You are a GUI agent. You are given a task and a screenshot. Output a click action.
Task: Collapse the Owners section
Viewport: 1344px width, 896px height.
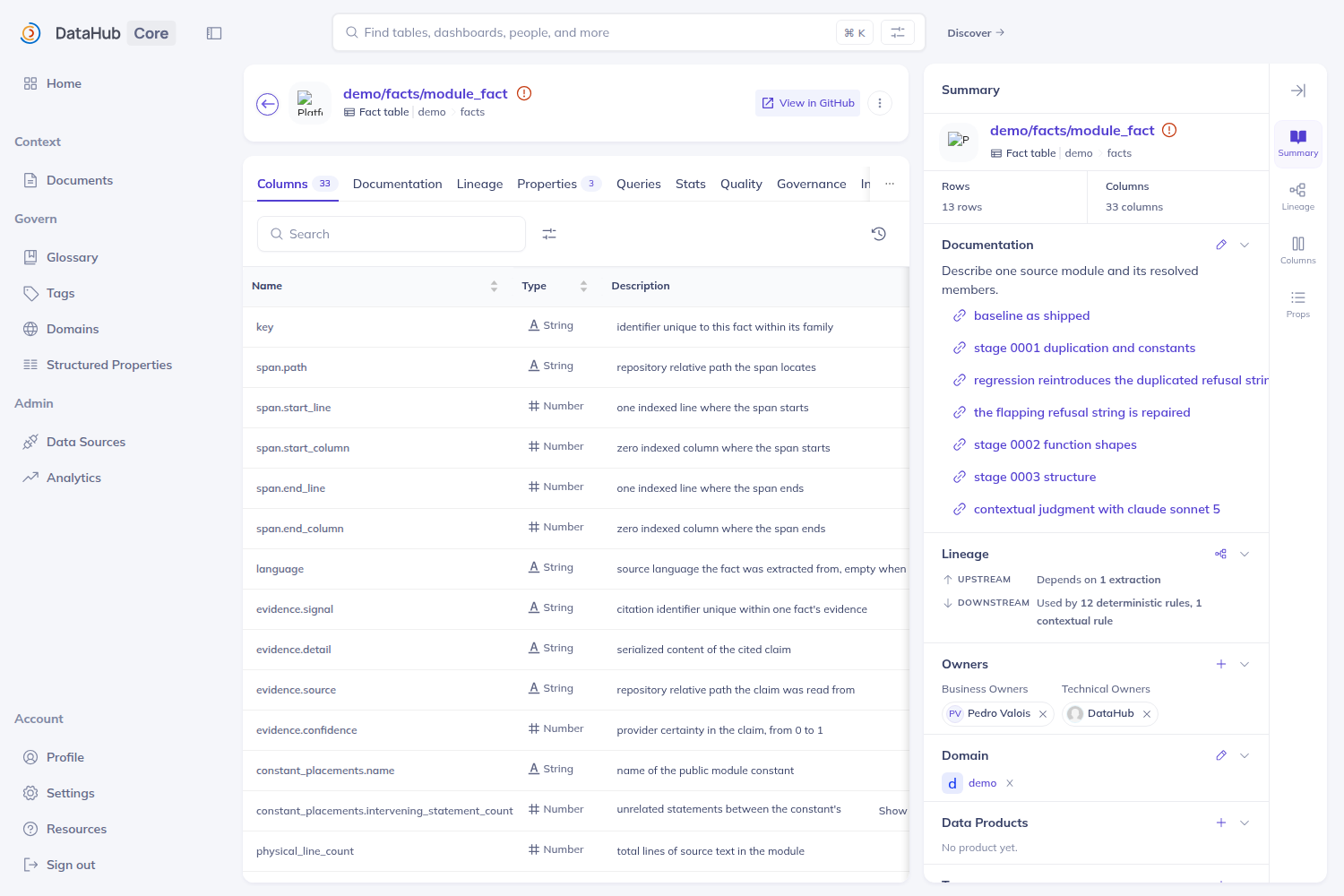tap(1245, 664)
